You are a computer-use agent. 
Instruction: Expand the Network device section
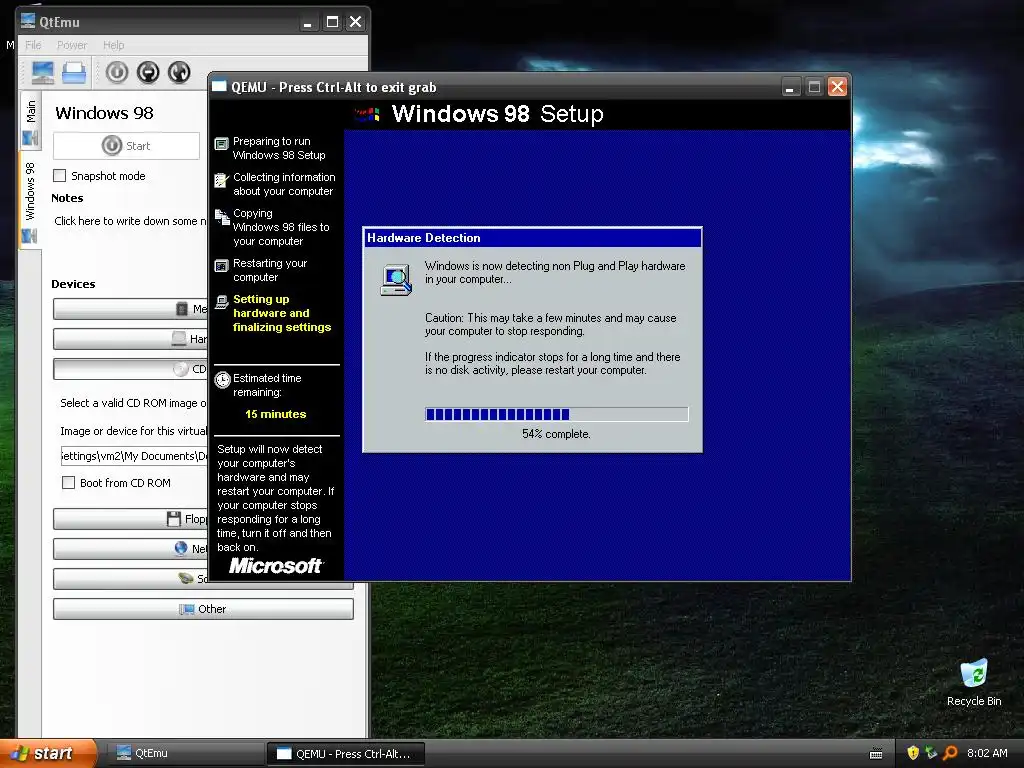[131, 549]
